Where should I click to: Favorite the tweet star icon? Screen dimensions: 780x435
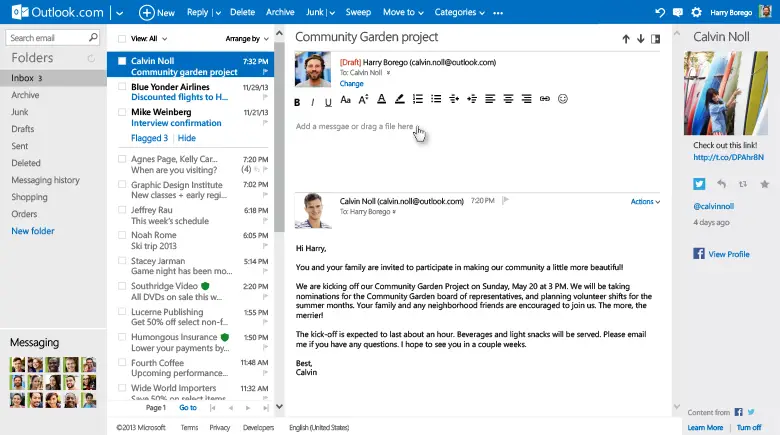pos(765,184)
